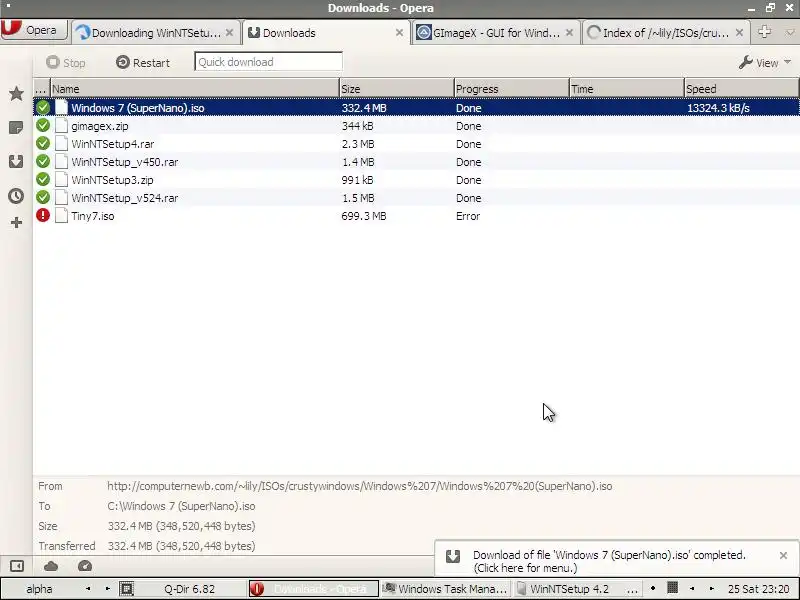800x600 pixels.
Task: Click the Restart download button
Action: coord(143,63)
